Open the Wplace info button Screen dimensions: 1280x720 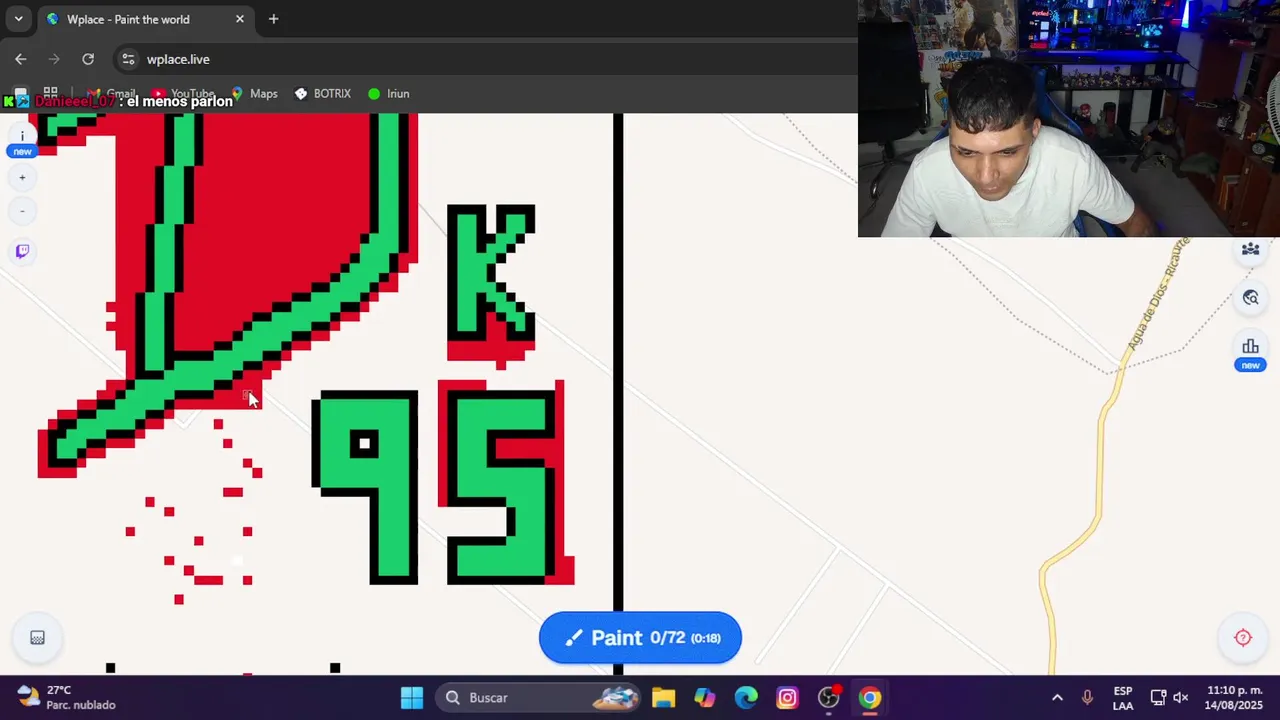click(22, 136)
